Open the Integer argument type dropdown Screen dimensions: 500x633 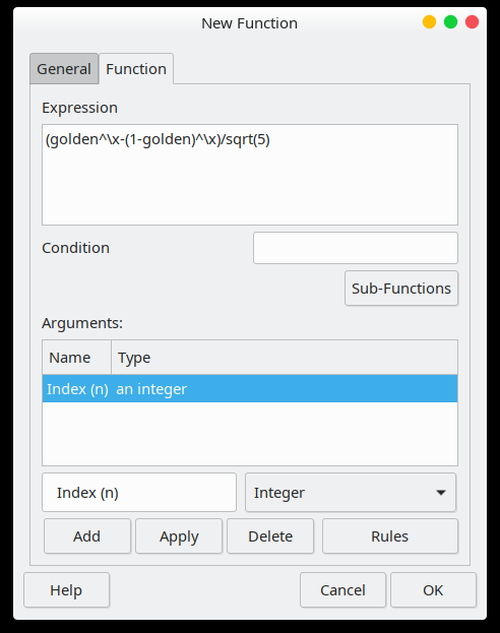[x=350, y=493]
